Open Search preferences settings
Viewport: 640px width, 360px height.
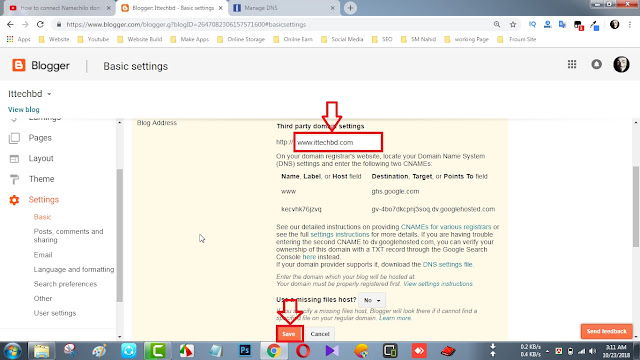pos(65,284)
